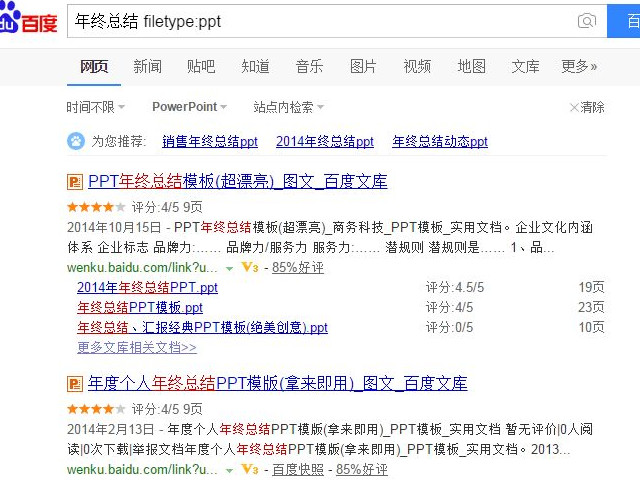Switch to the 图片 tab
Screen dimensions: 640x480
(363, 66)
